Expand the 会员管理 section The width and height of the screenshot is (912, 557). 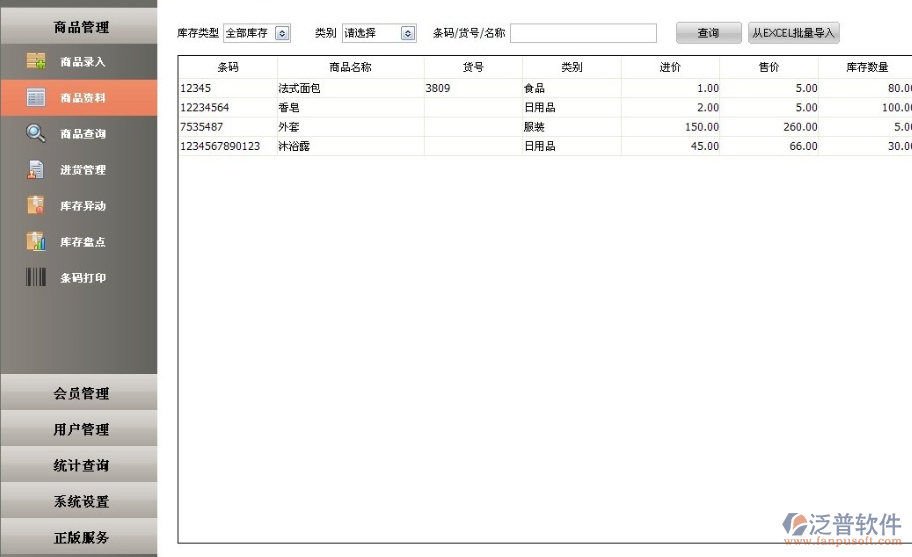(79, 393)
